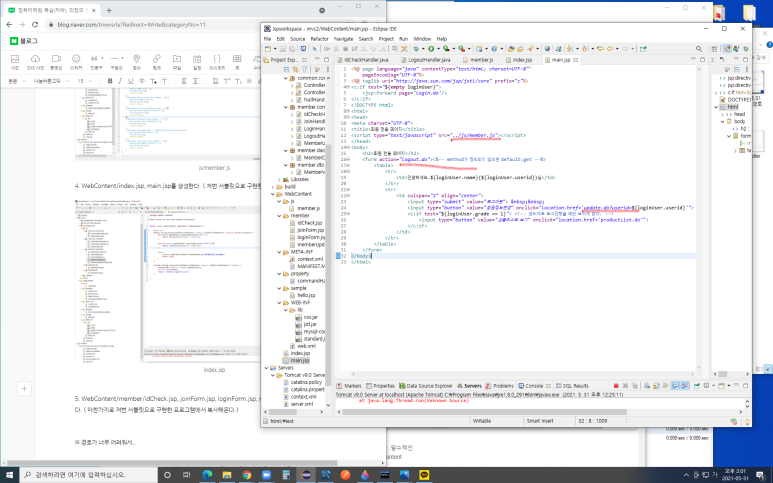Click the Chrome address bar URL
The image size is (773, 483).
click(131, 24)
